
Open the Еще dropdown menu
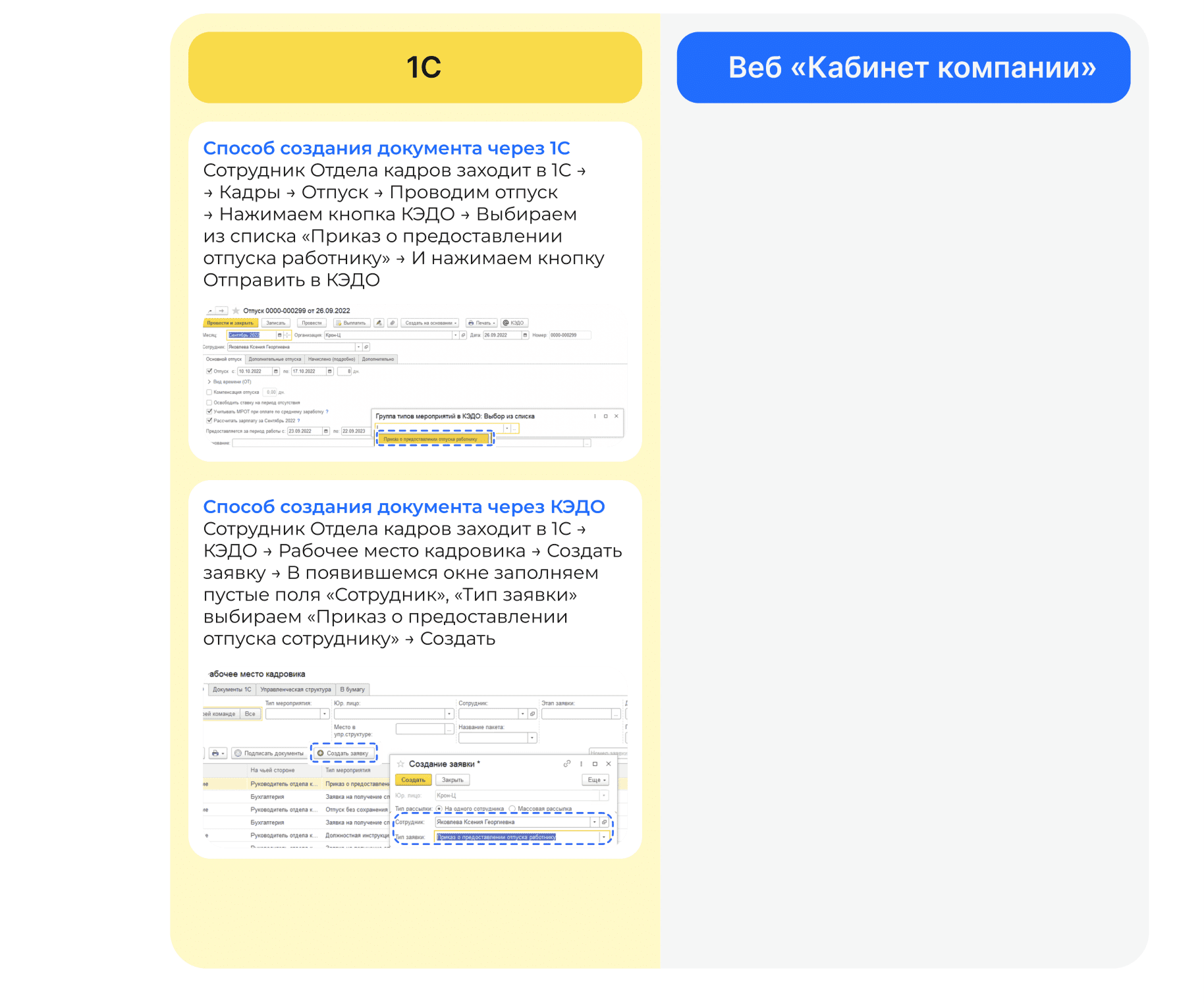tap(596, 780)
